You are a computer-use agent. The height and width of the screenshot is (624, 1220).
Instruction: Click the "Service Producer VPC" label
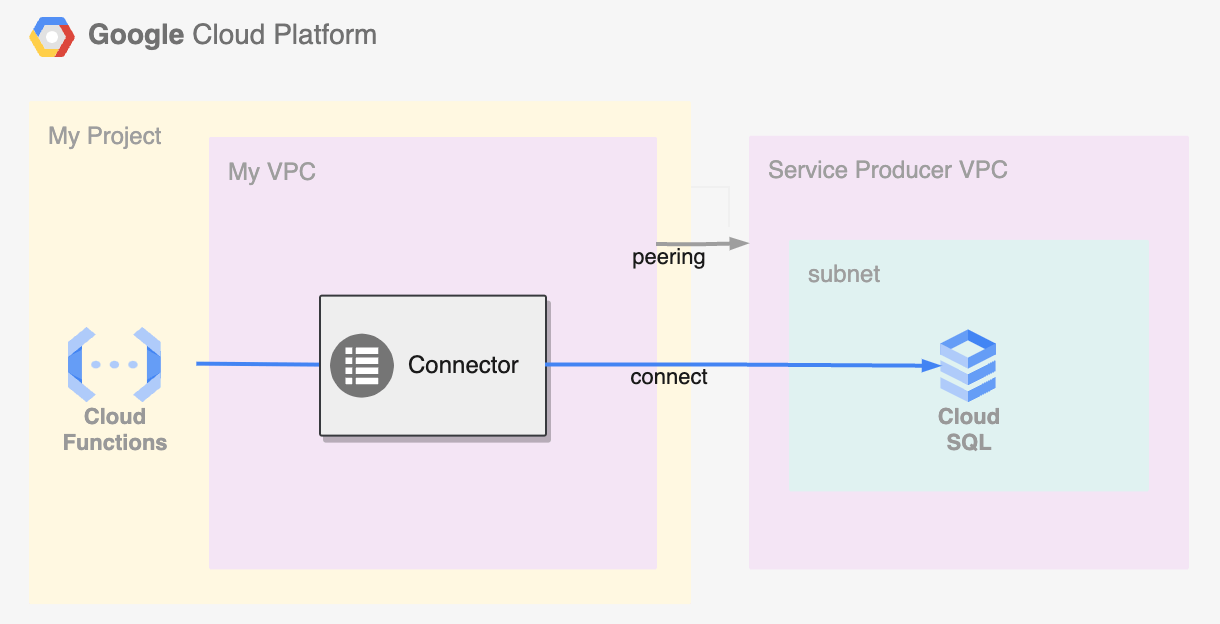tap(888, 170)
